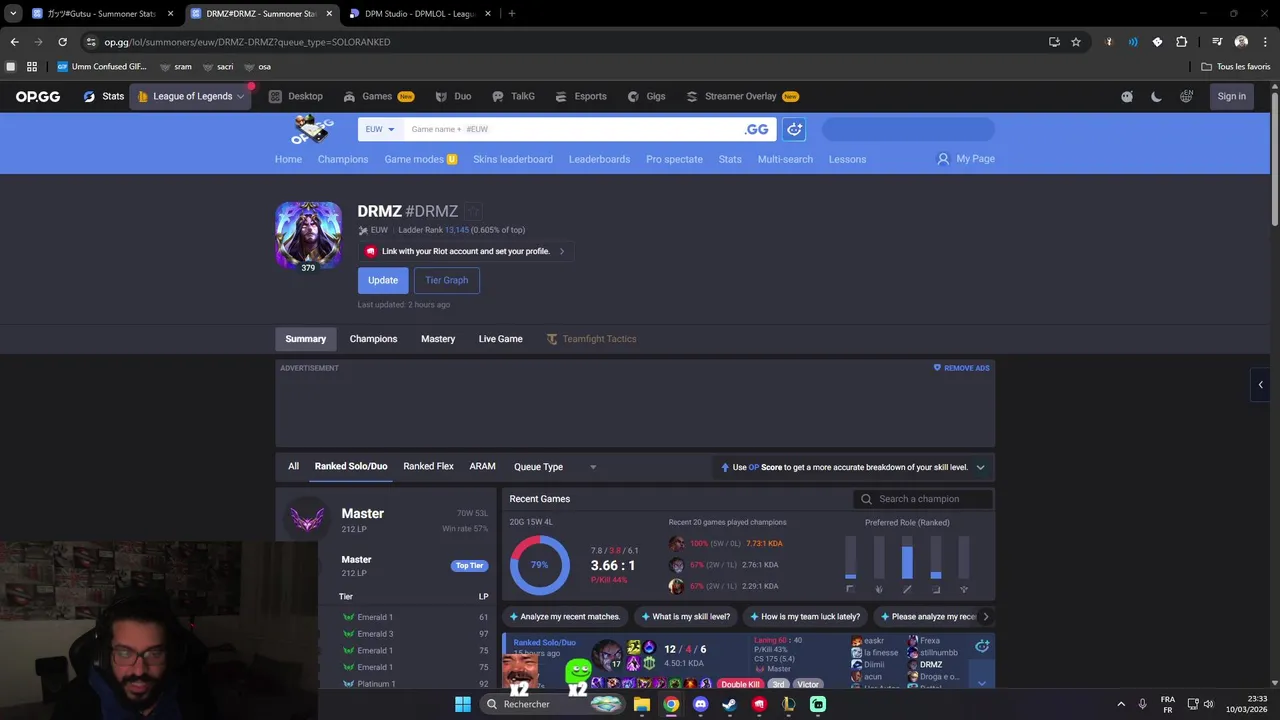Image resolution: width=1280 pixels, height=720 pixels.
Task: Click the match AI analysis icon
Action: pos(982,646)
